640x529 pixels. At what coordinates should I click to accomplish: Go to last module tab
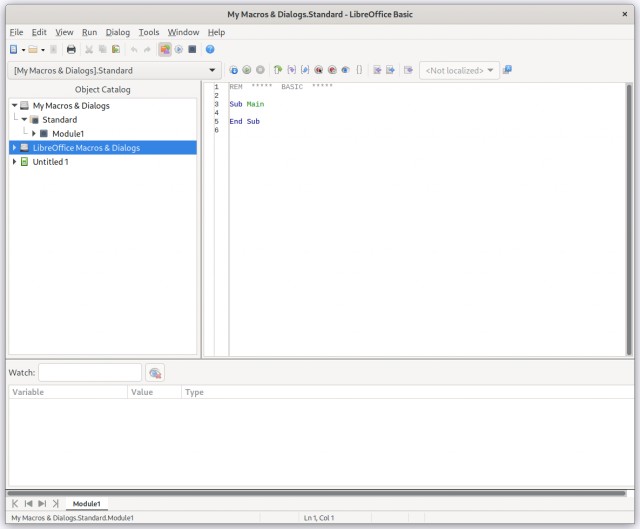(56, 504)
